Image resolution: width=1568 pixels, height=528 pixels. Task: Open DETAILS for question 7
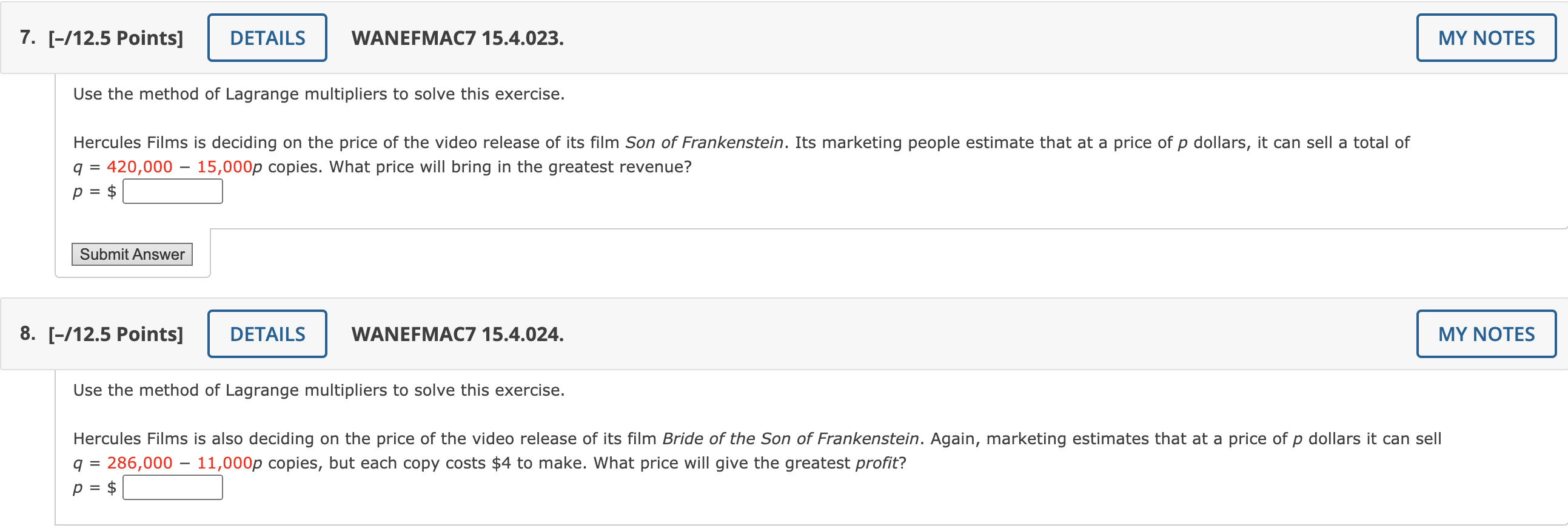point(267,38)
